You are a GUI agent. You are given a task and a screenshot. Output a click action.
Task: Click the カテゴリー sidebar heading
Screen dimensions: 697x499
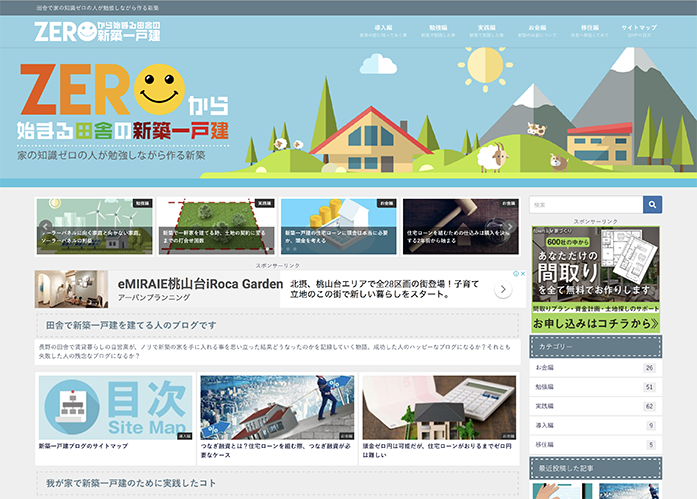tap(596, 347)
